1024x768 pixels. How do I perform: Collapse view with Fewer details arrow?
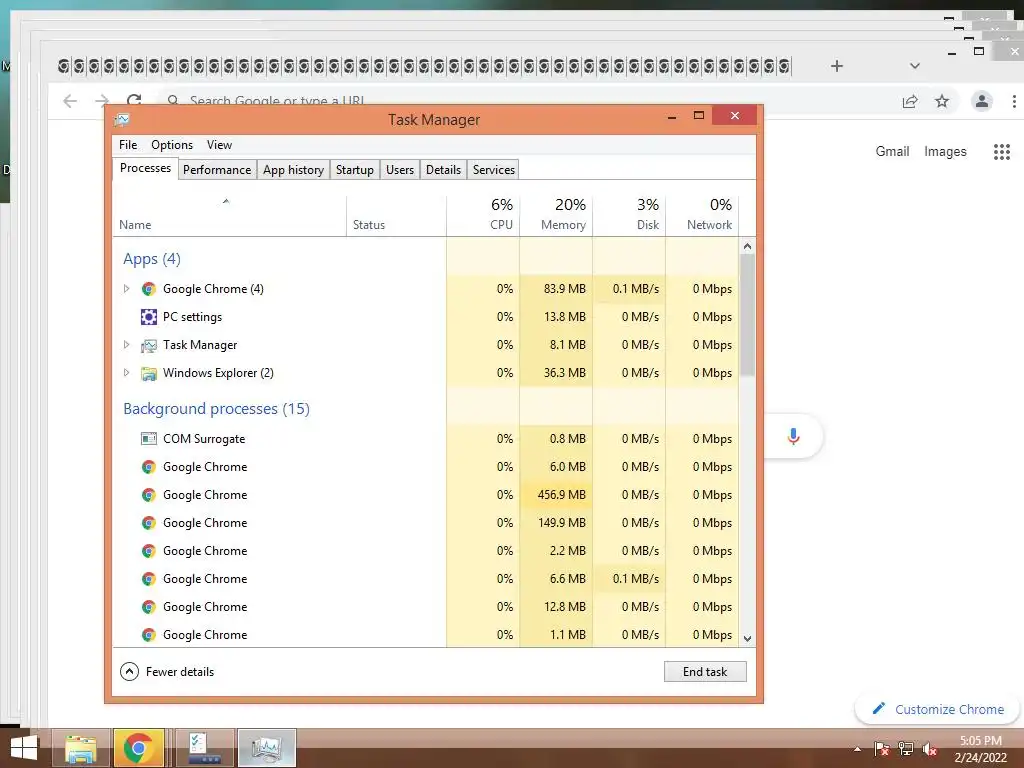point(129,671)
